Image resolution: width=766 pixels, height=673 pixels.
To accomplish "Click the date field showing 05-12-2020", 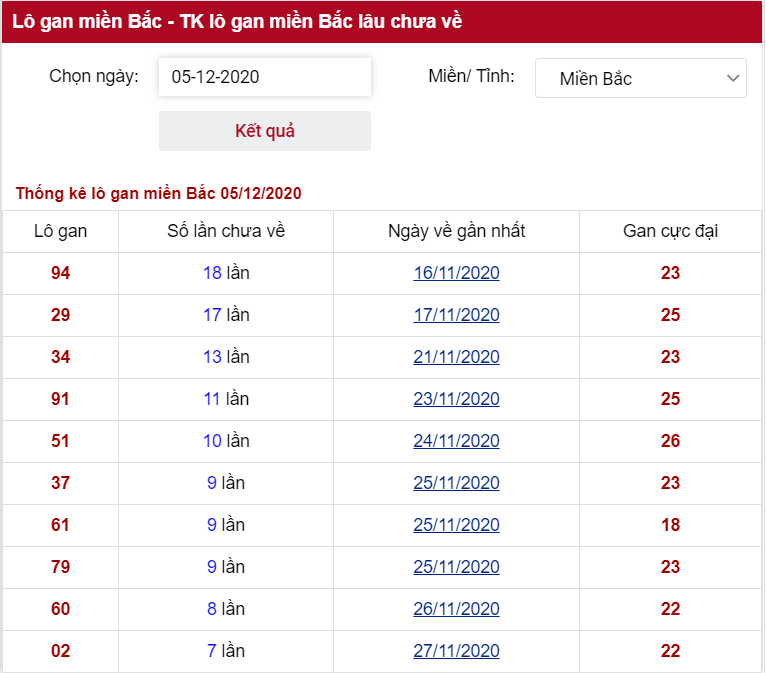I will (x=265, y=77).
